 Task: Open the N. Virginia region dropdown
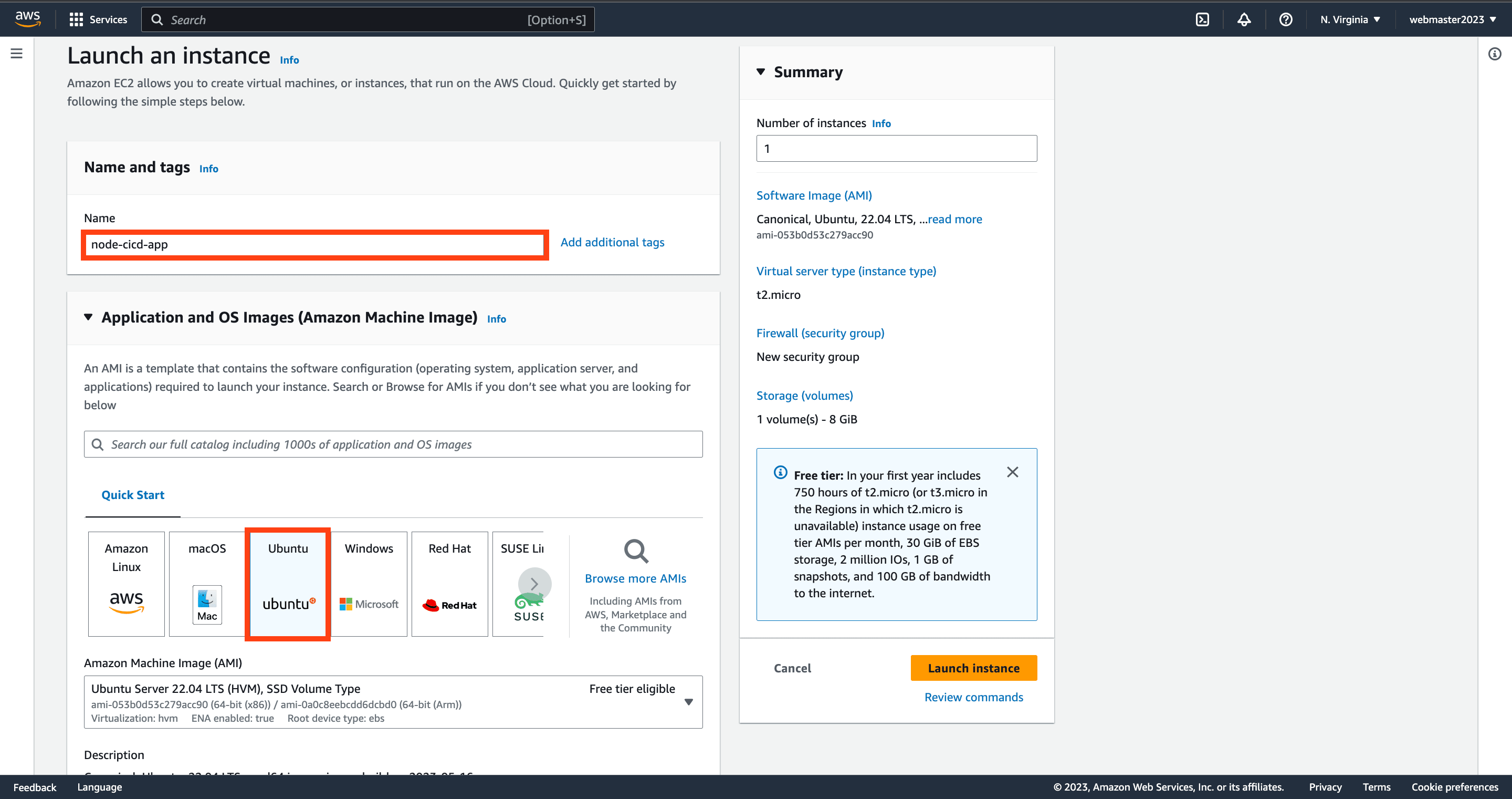[x=1350, y=19]
